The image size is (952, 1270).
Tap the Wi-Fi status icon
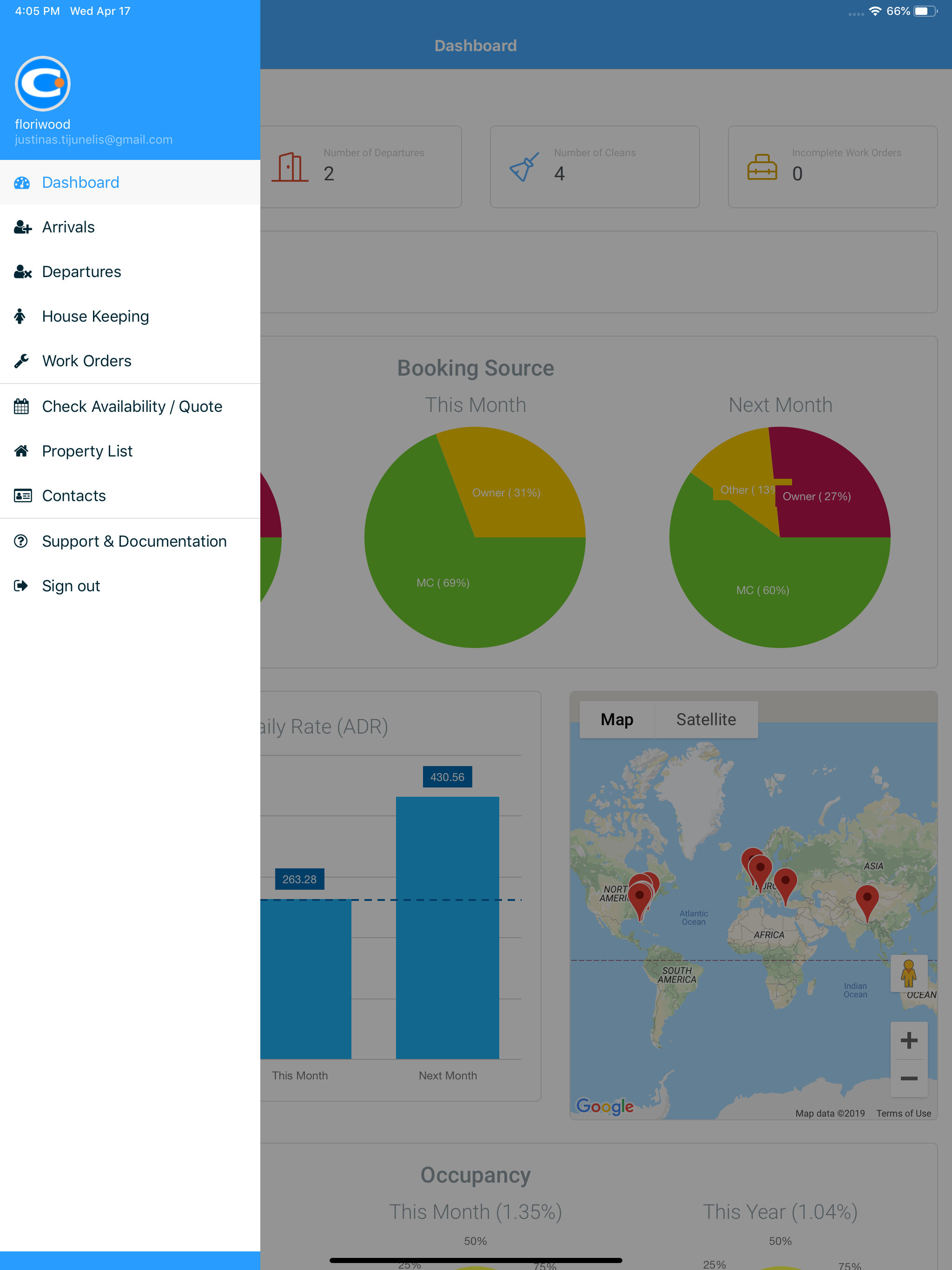coord(874,11)
